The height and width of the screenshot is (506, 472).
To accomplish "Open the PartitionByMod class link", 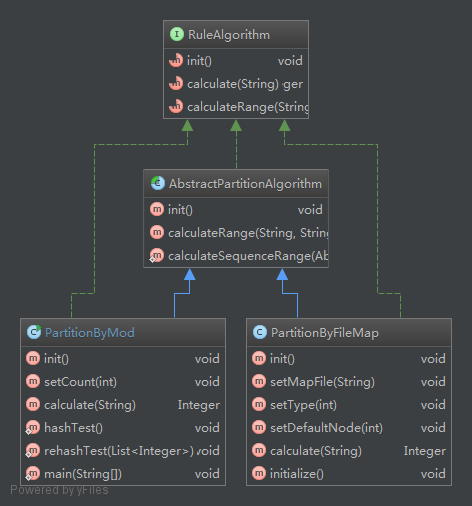I will point(90,333).
